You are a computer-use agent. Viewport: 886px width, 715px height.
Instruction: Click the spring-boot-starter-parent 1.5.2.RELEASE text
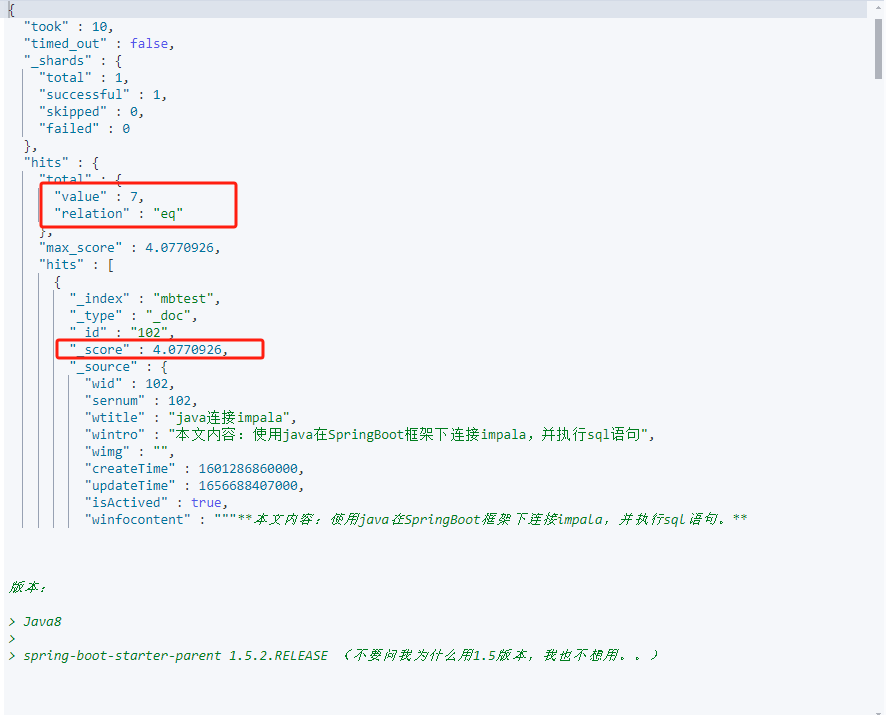coord(175,655)
